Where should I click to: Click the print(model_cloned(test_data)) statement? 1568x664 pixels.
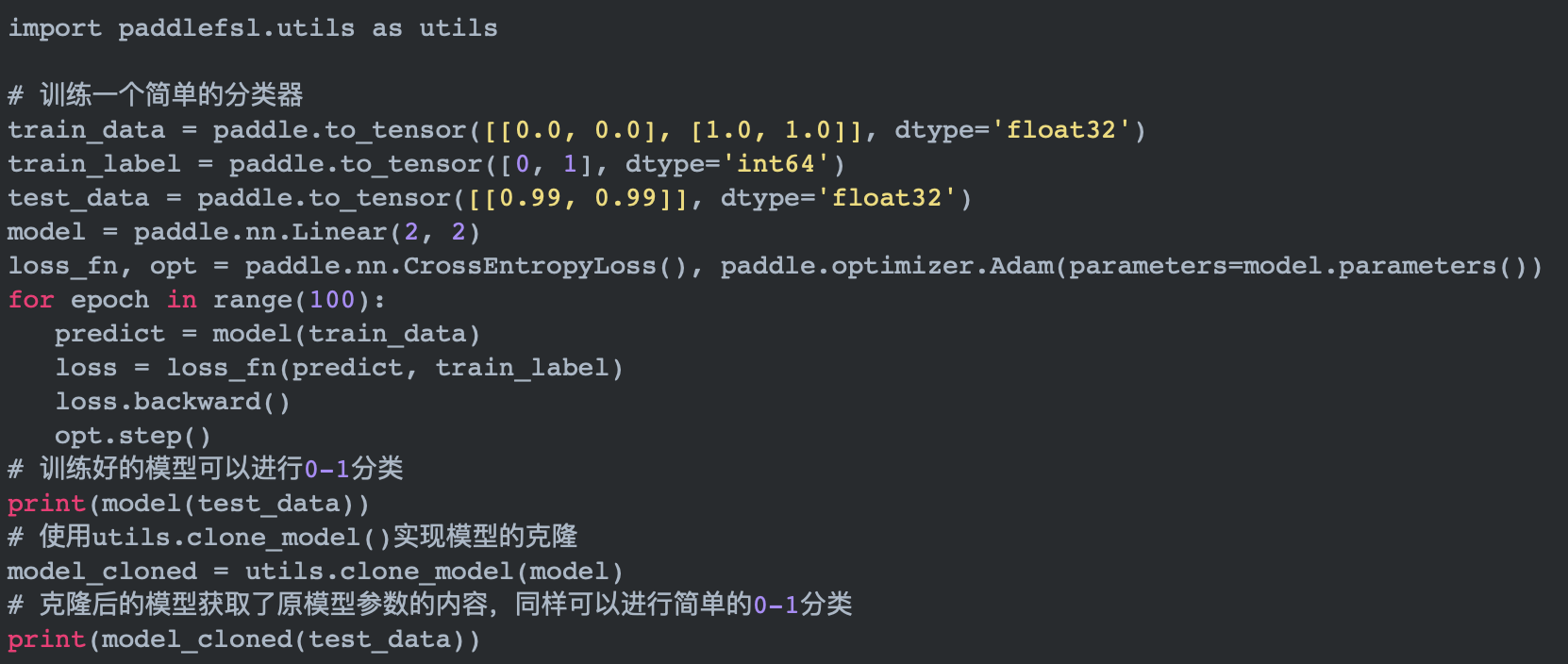(x=243, y=639)
